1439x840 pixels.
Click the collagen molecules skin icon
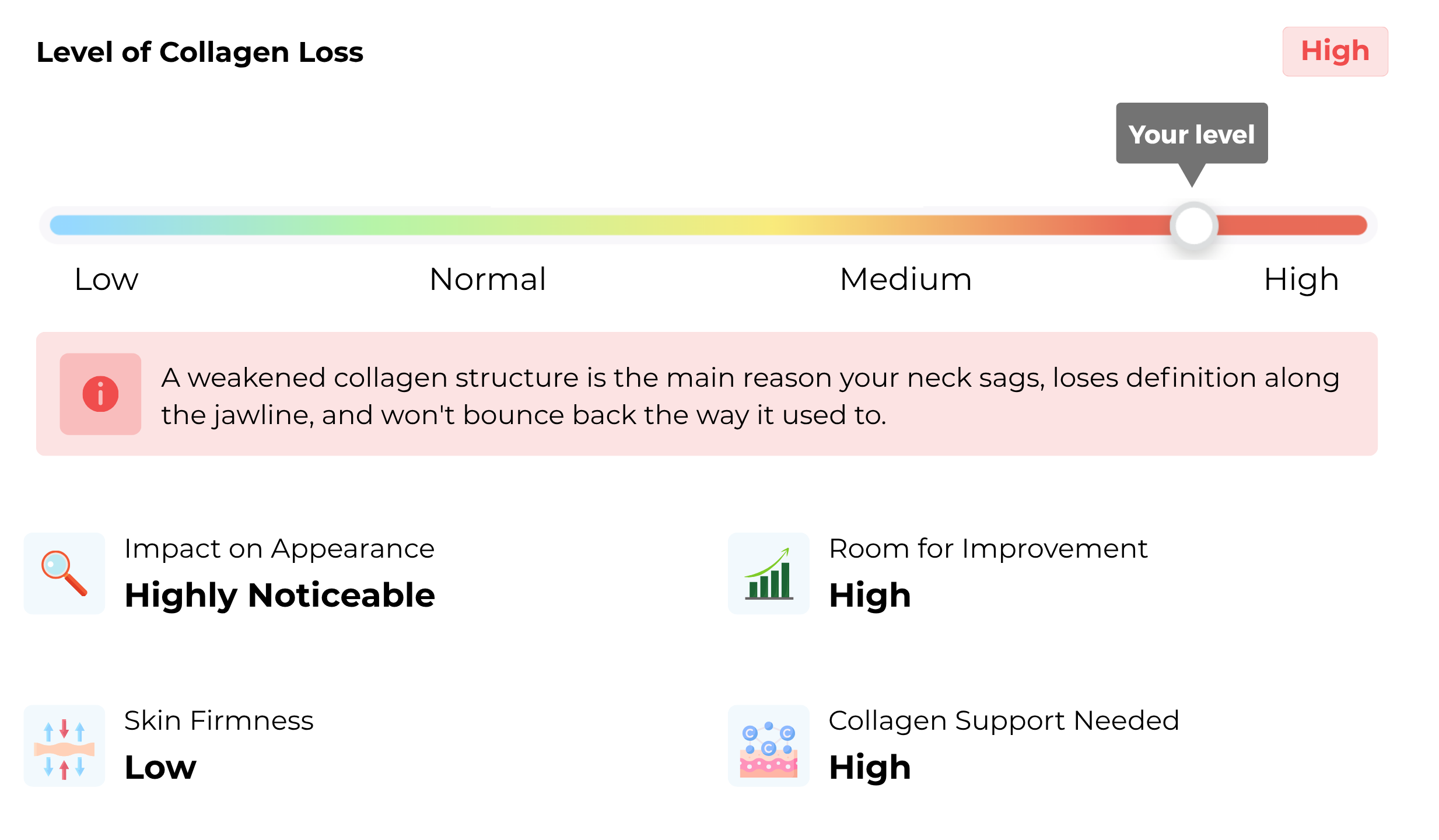tap(768, 745)
